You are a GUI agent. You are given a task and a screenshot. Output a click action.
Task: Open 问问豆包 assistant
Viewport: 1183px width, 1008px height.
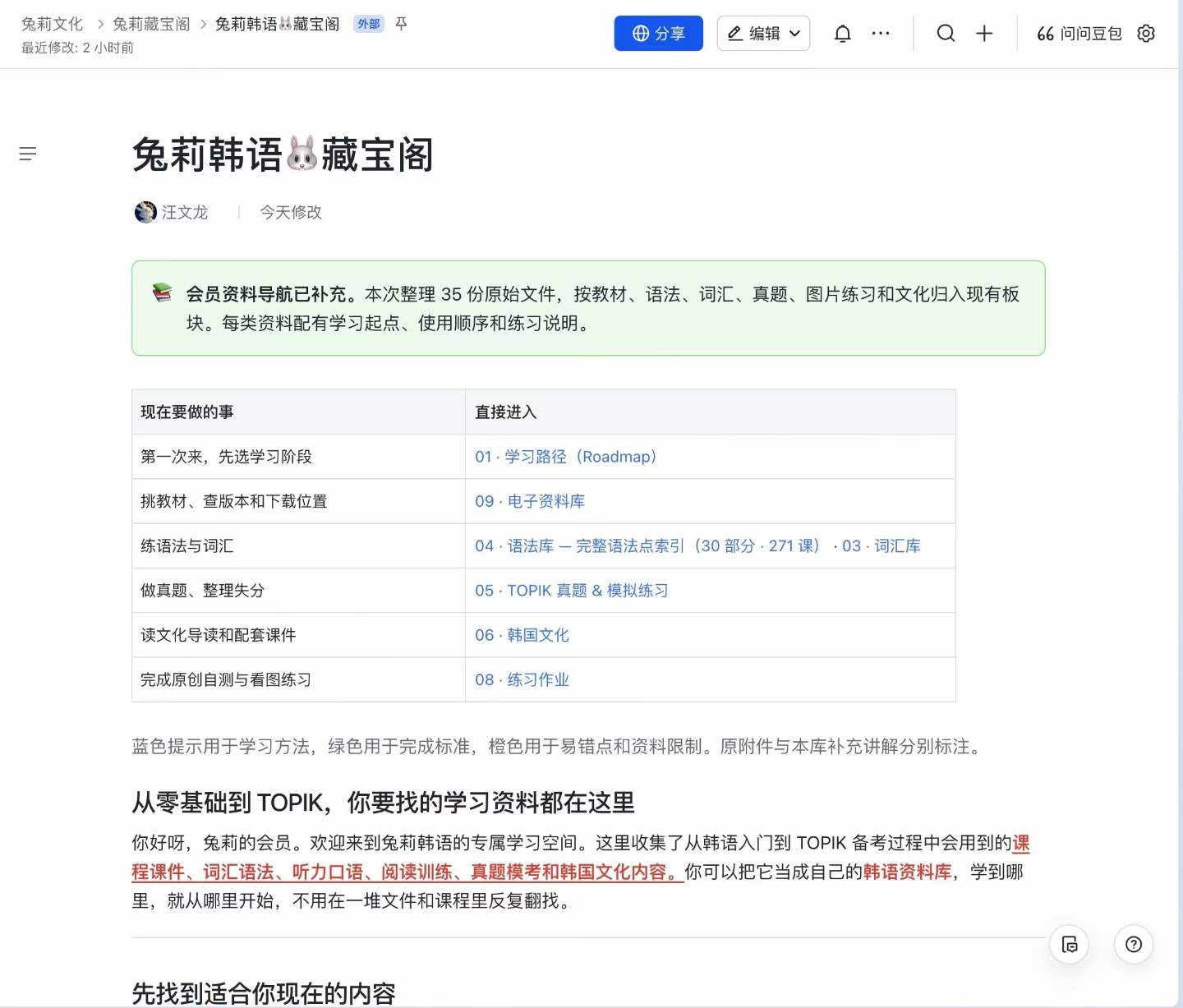(1079, 34)
